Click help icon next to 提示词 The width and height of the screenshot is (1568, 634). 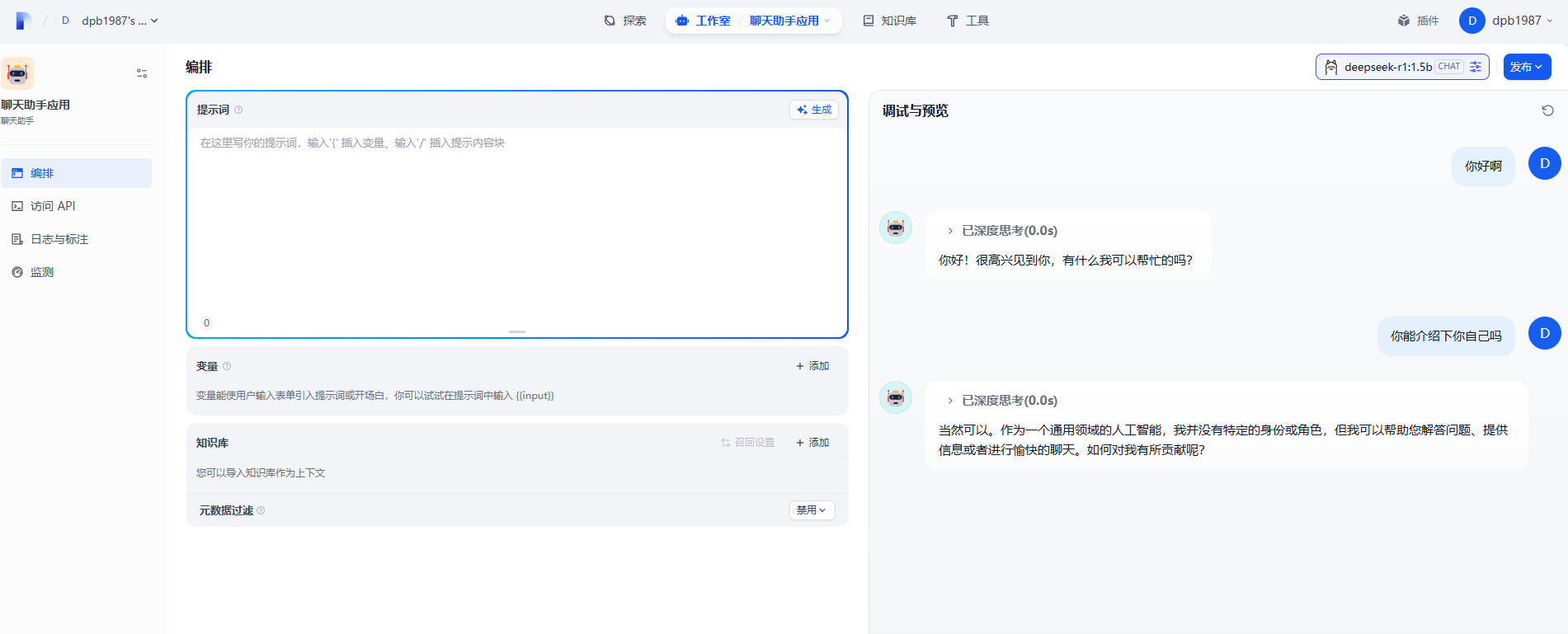pyautogui.click(x=238, y=110)
